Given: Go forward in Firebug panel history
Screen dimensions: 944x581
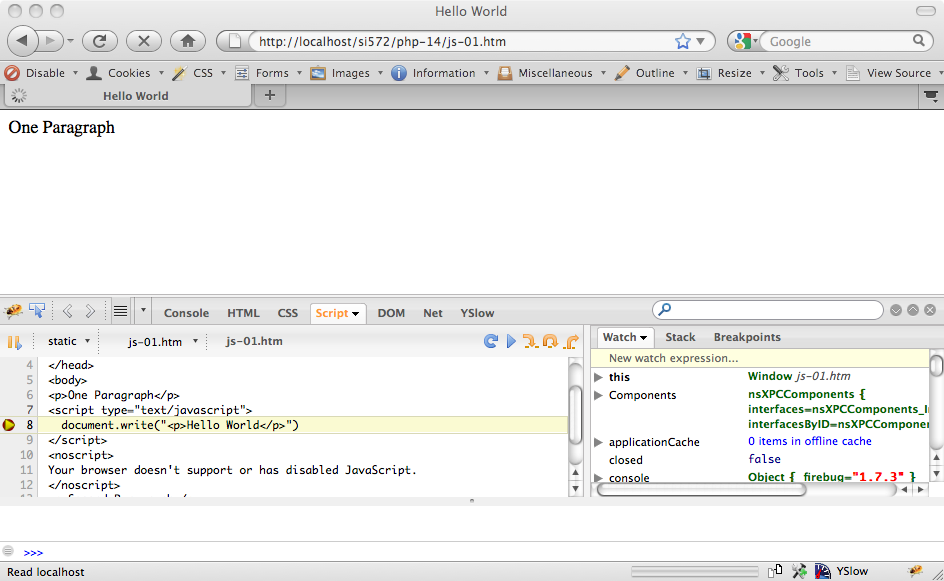Looking at the screenshot, I should pyautogui.click(x=90, y=311).
